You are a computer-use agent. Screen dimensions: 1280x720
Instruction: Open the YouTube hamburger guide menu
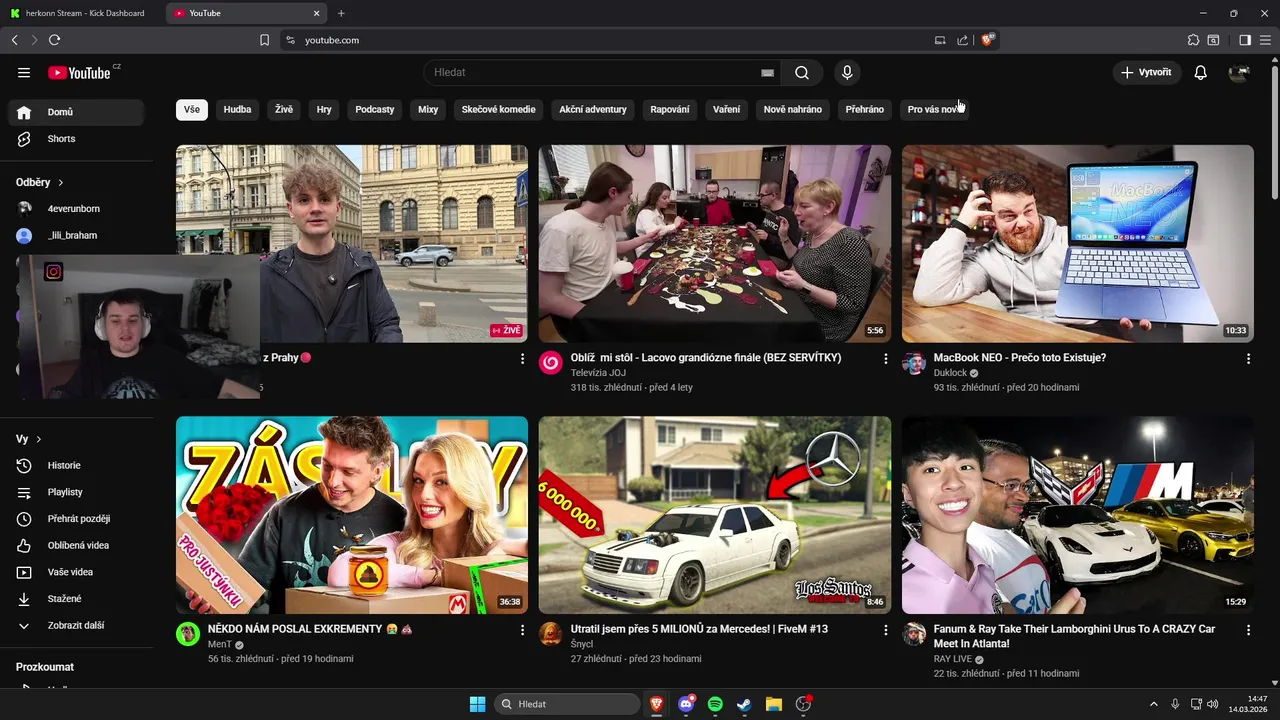click(x=24, y=72)
